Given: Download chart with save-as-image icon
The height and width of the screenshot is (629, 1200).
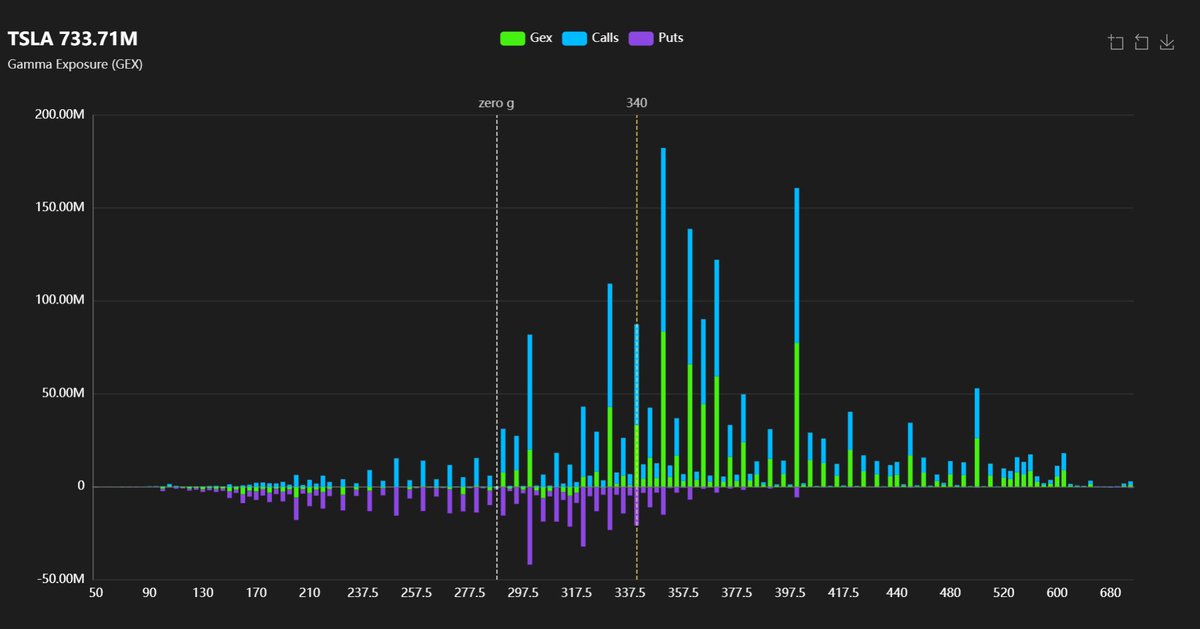Looking at the screenshot, I should (1166, 42).
